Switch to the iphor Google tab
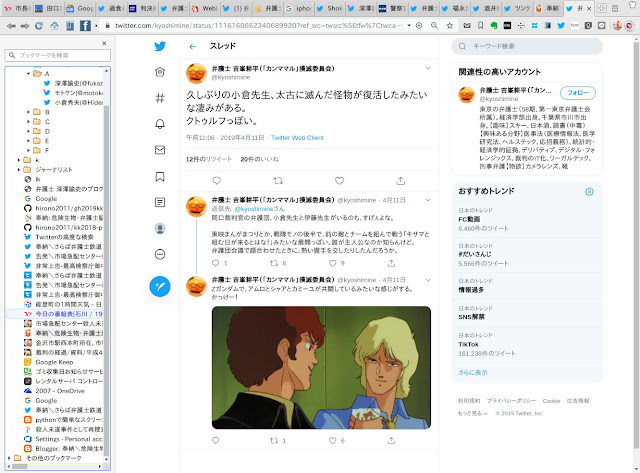 point(299,8)
